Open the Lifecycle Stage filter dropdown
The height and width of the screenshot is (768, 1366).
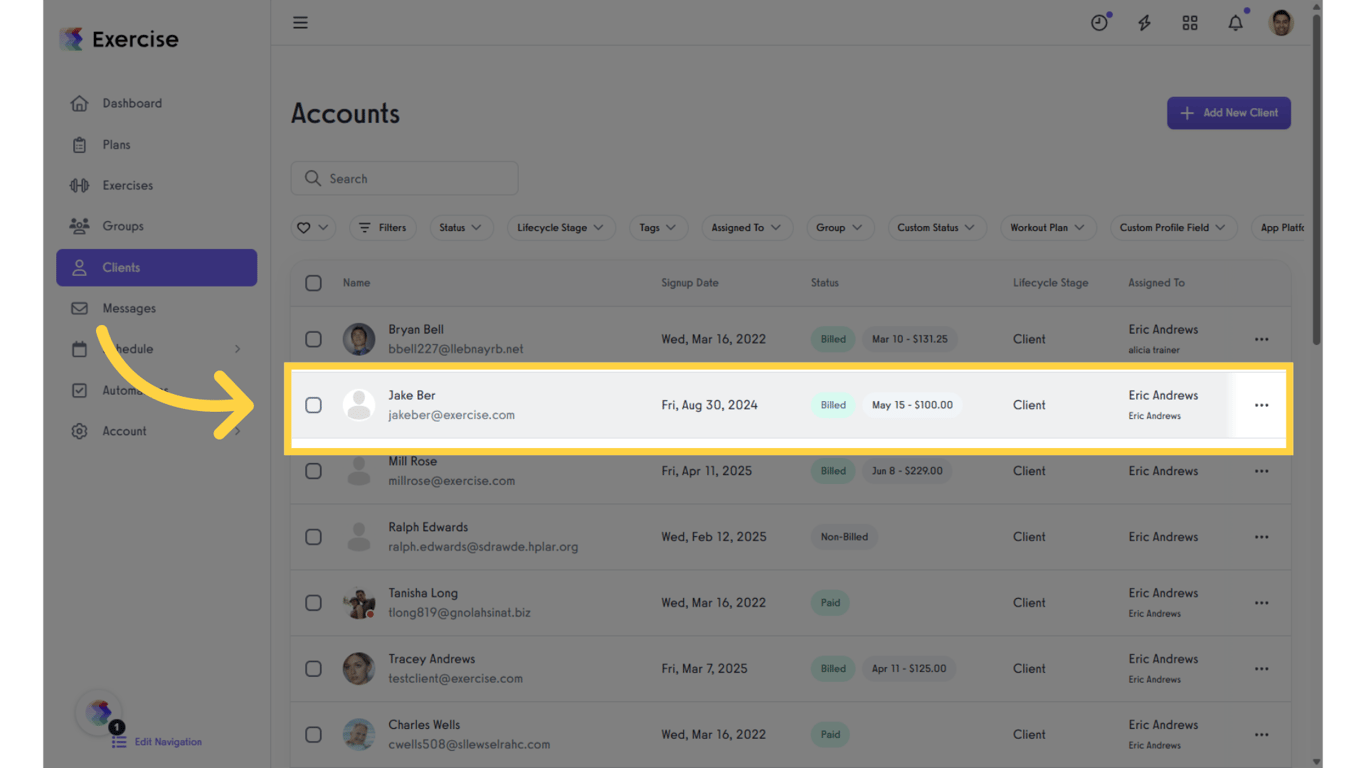point(560,227)
